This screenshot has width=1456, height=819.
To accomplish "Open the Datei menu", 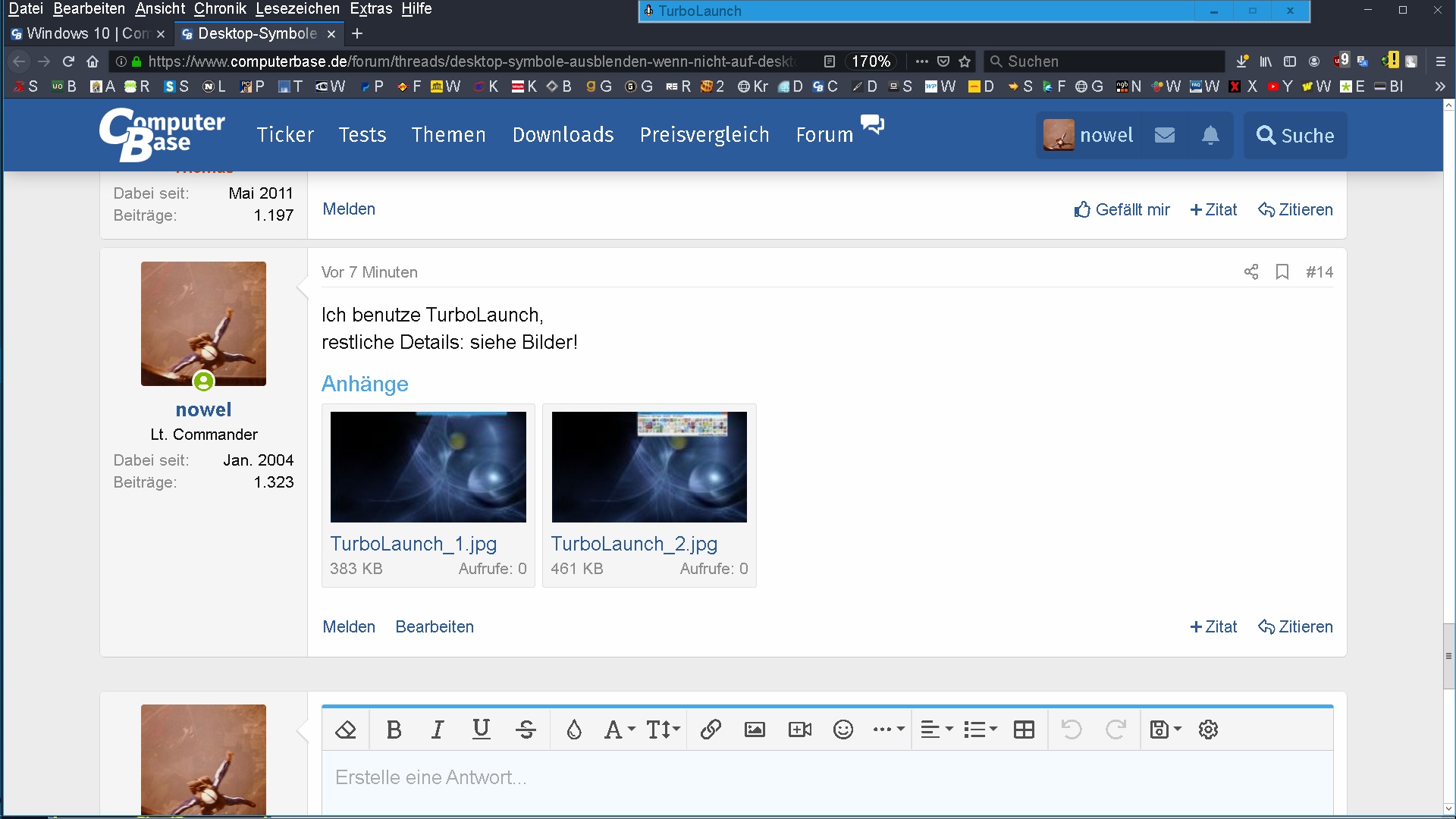I will pyautogui.click(x=26, y=9).
